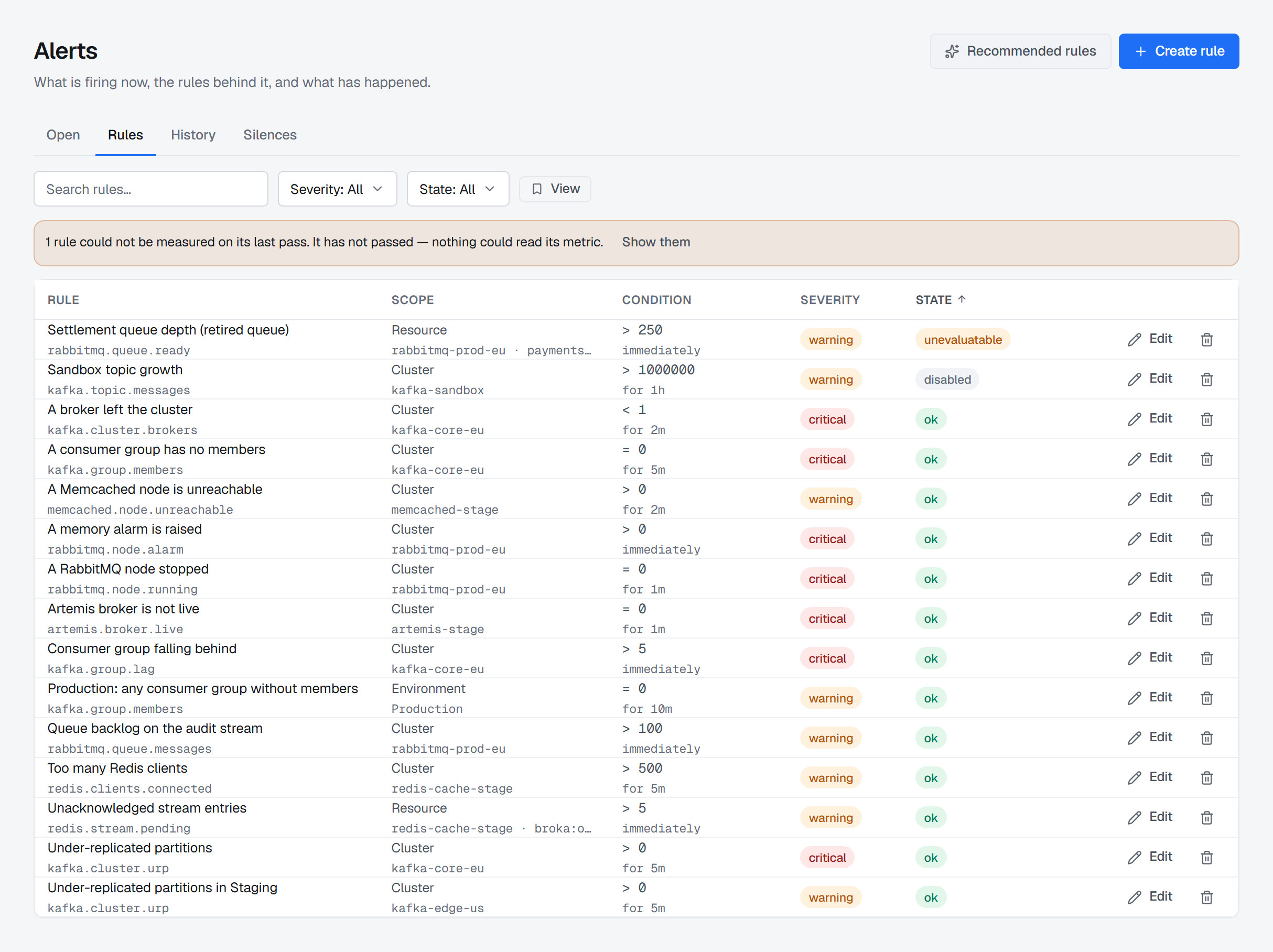Delete Unacknowledged stream entries rule
Screen dimensions: 1273x952
click(1207, 817)
